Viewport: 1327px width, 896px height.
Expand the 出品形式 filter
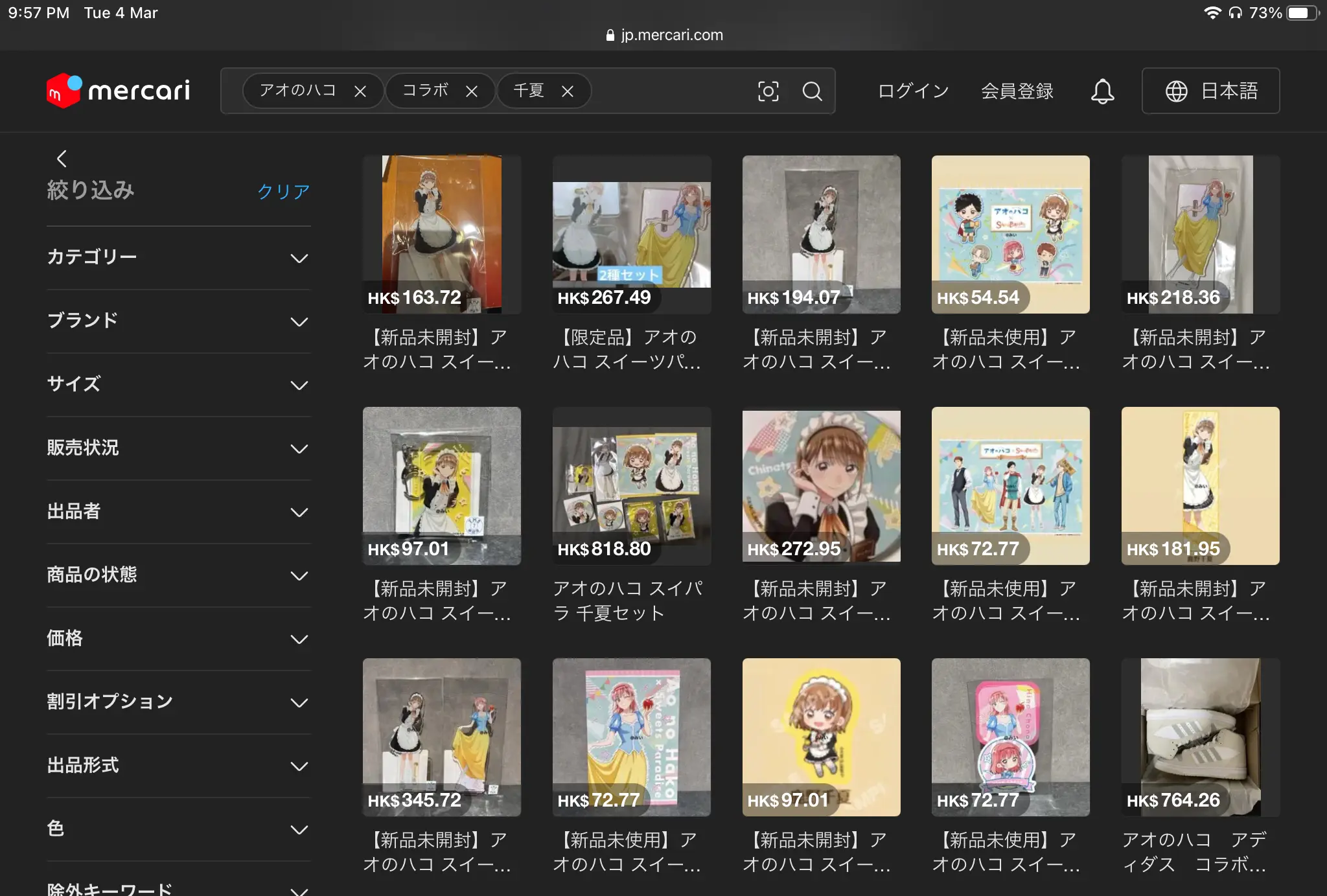pos(178,766)
